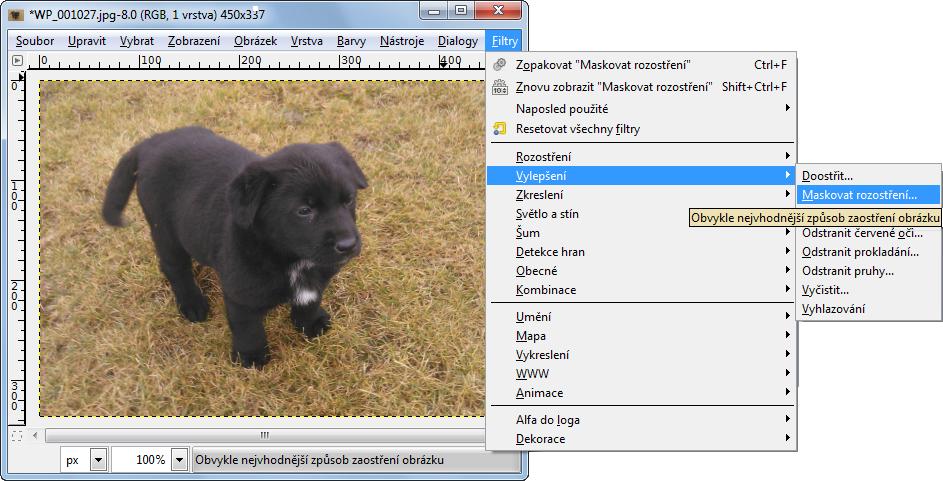This screenshot has width=943, height=481.
Task: Choose Maskovat rozostření... filter
Action: click(868, 195)
